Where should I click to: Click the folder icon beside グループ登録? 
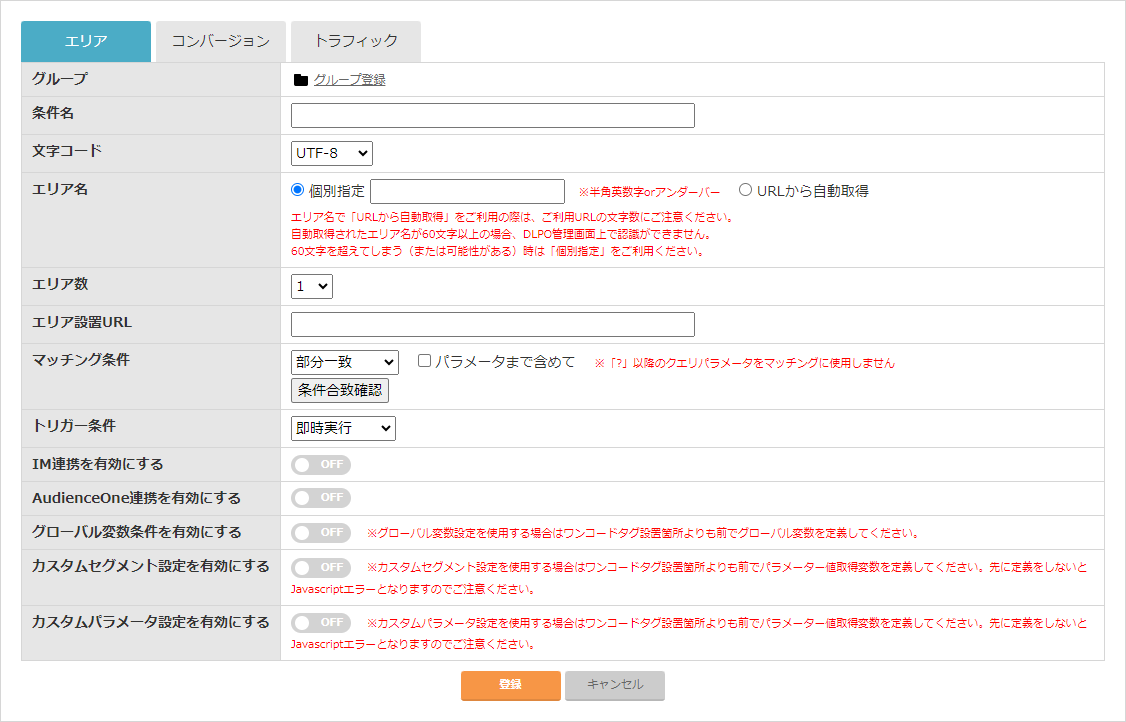[x=301, y=80]
